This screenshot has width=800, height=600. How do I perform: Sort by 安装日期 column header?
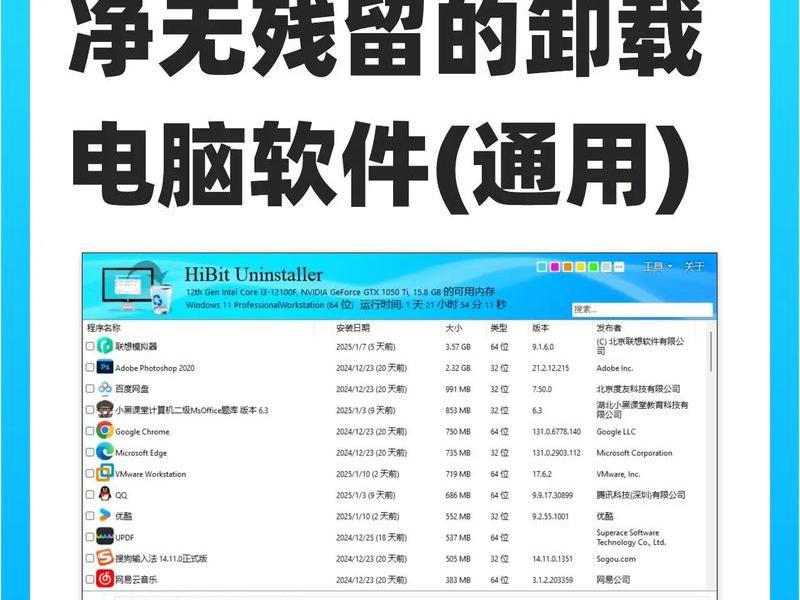coord(353,328)
